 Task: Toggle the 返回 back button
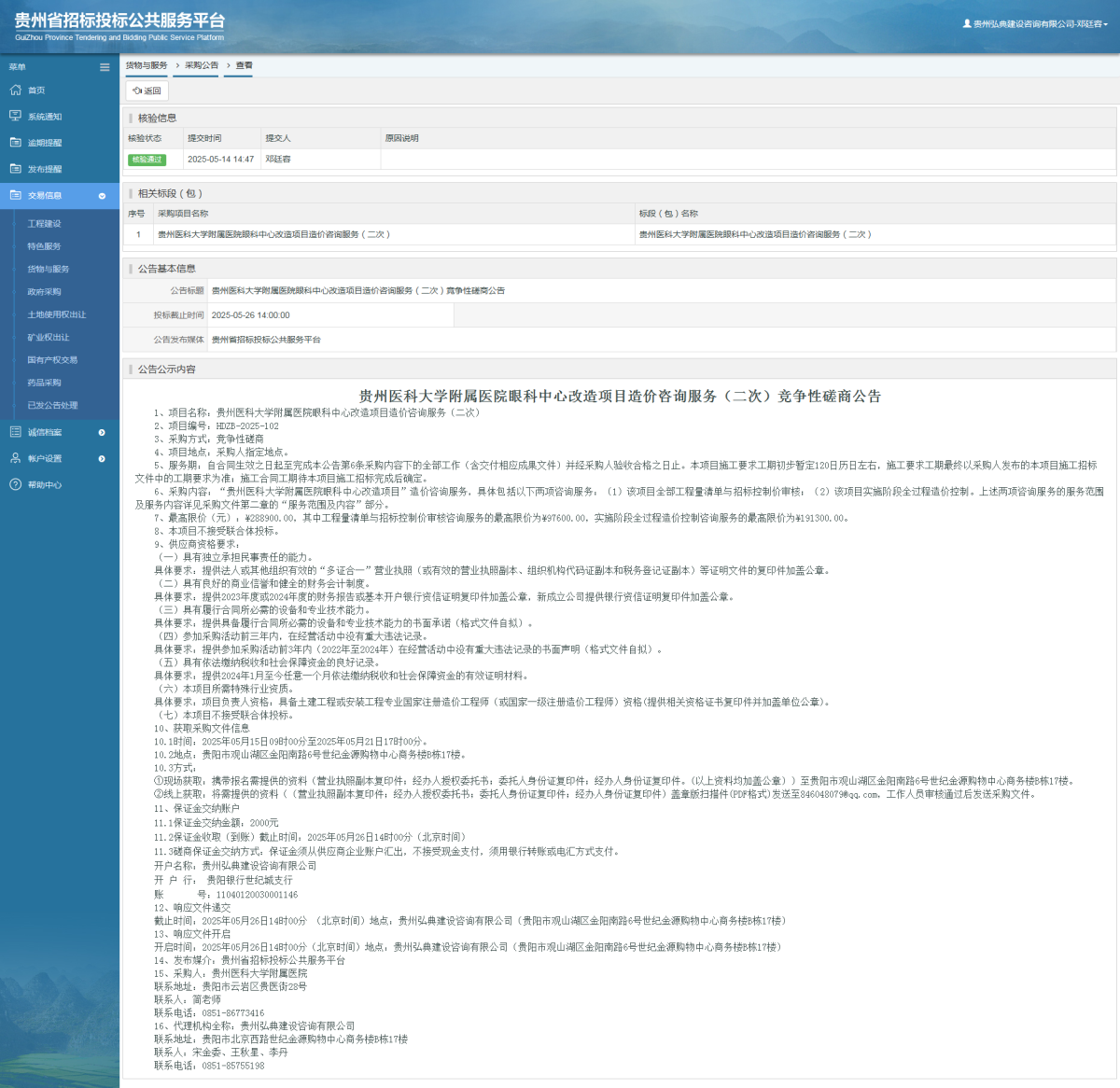[147, 91]
